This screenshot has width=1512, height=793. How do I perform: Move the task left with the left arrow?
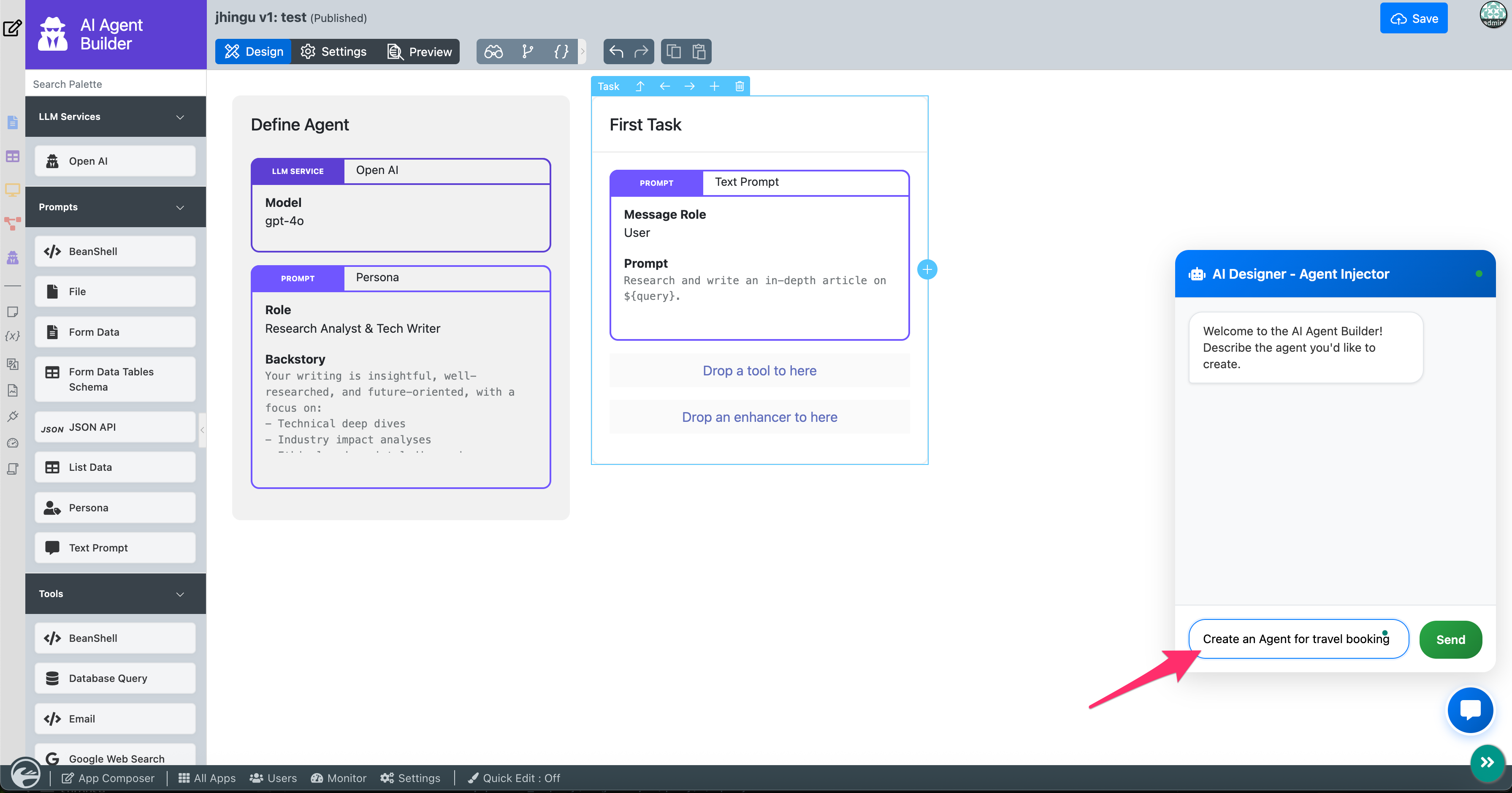(x=664, y=86)
